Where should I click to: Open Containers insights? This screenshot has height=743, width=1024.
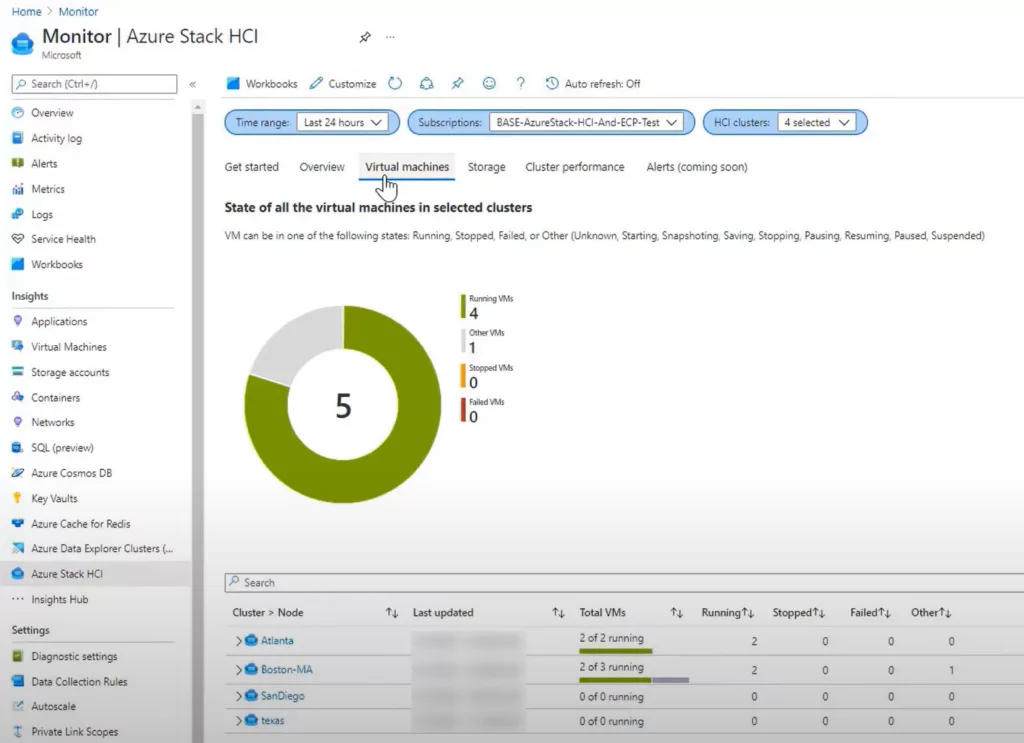[55, 398]
